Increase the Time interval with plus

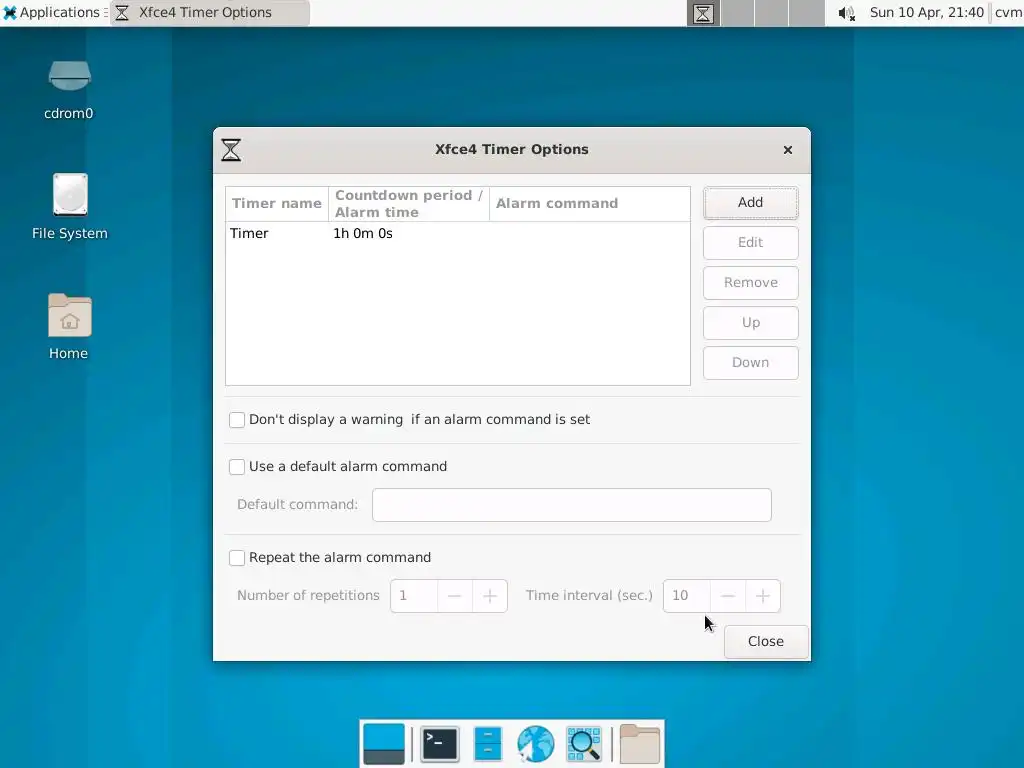point(762,596)
